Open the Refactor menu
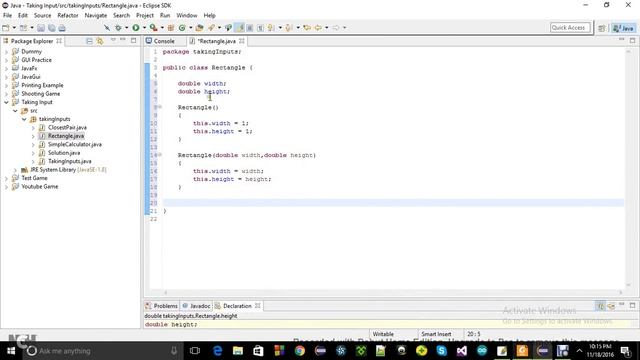This screenshot has height=360, width=640. point(68,16)
